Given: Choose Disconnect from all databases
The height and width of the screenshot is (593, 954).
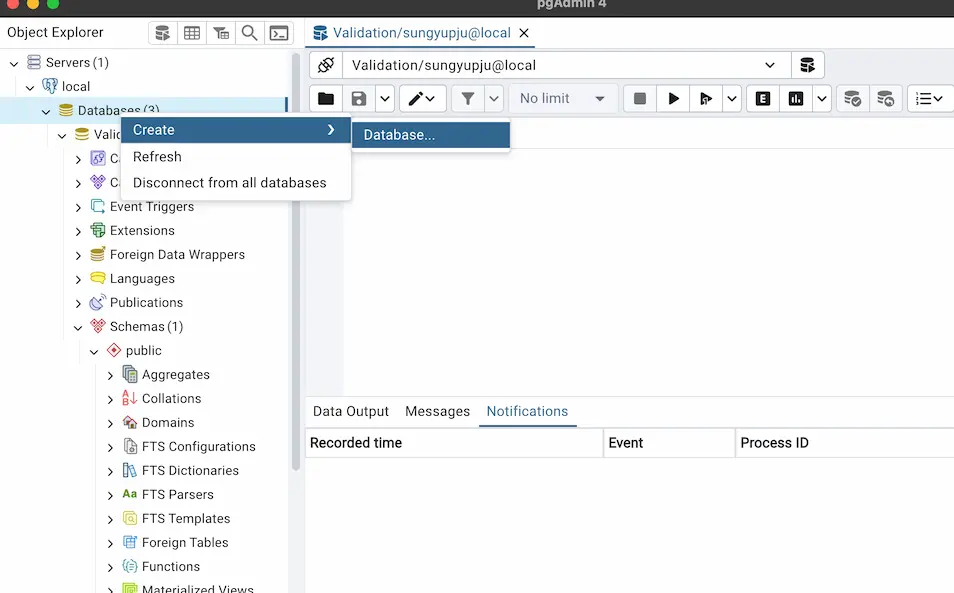Looking at the screenshot, I should pos(235,183).
